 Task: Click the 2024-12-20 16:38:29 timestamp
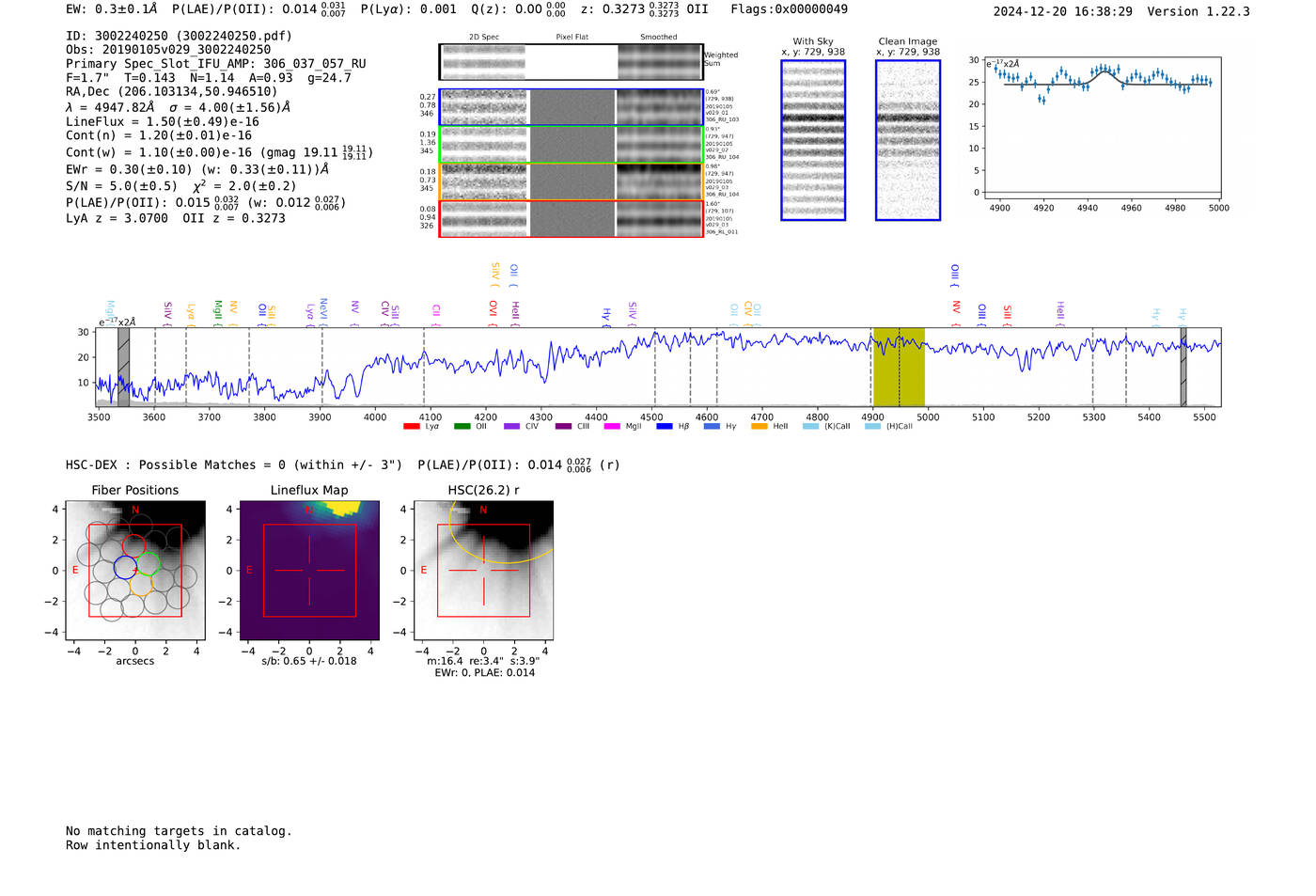1063,11
